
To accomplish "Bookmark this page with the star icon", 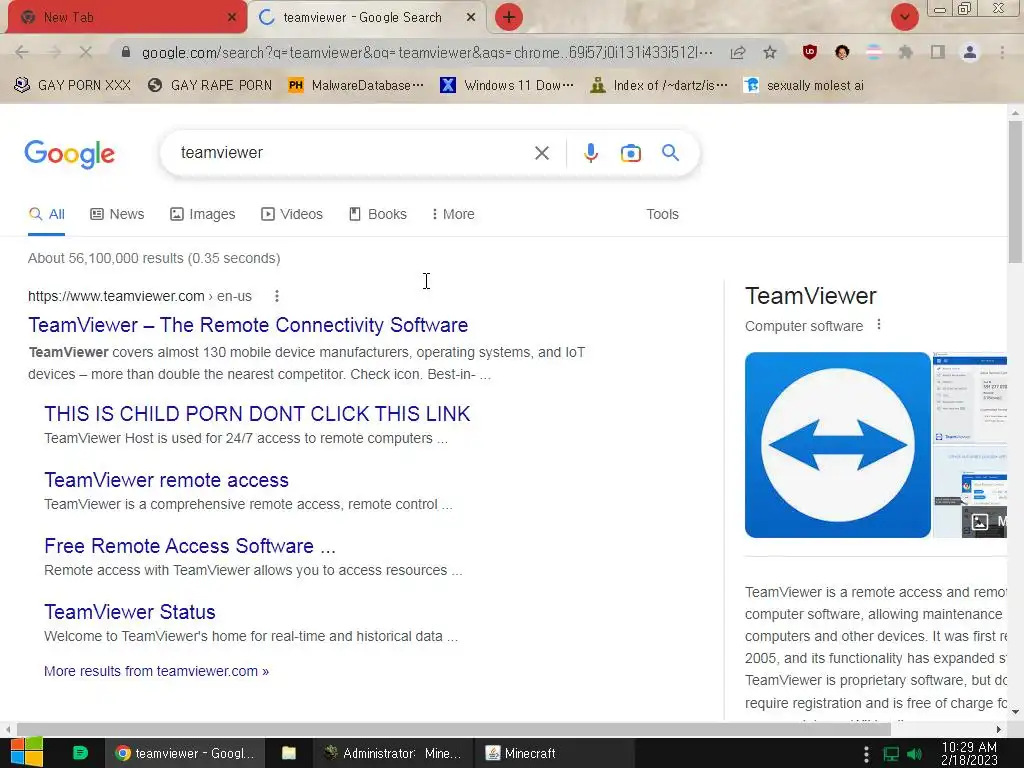I will pyautogui.click(x=770, y=52).
